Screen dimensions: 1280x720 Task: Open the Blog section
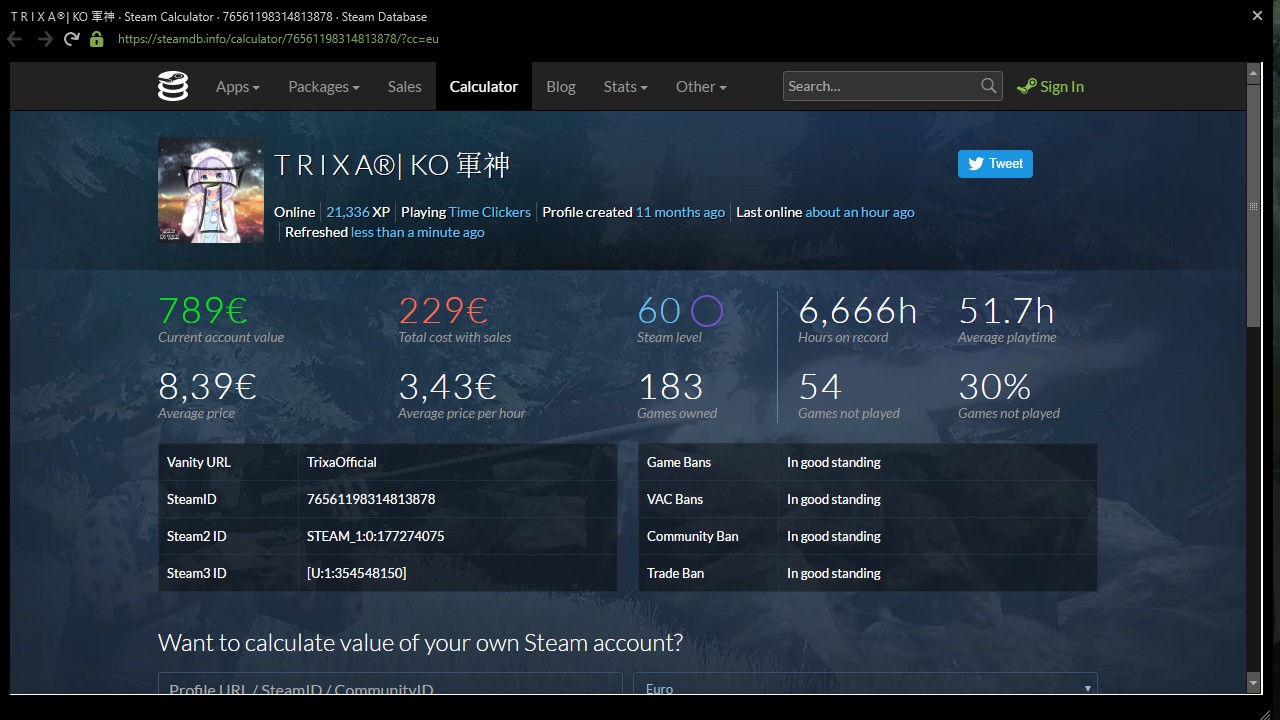560,86
